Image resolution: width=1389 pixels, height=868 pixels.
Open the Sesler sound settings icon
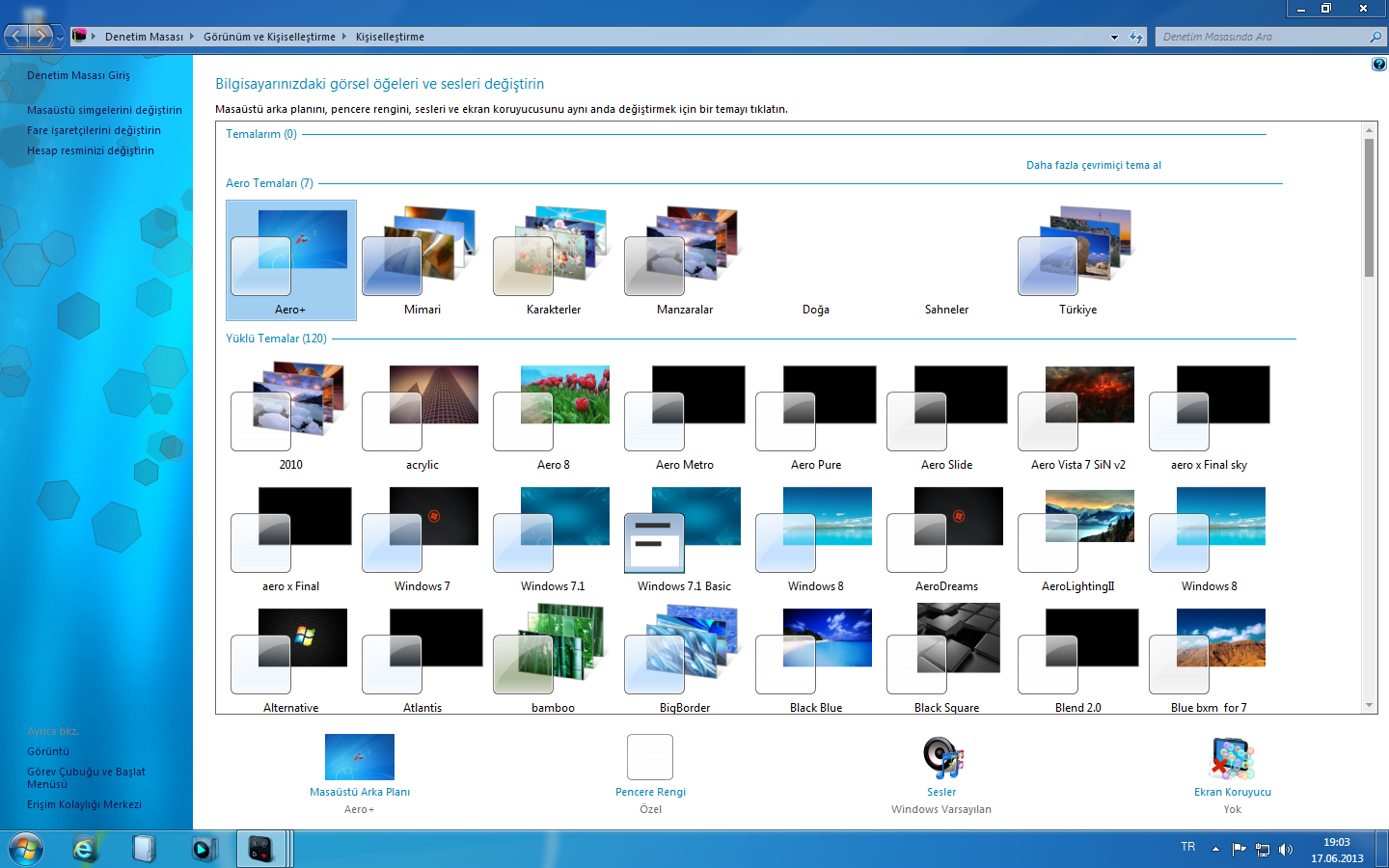[x=942, y=759]
